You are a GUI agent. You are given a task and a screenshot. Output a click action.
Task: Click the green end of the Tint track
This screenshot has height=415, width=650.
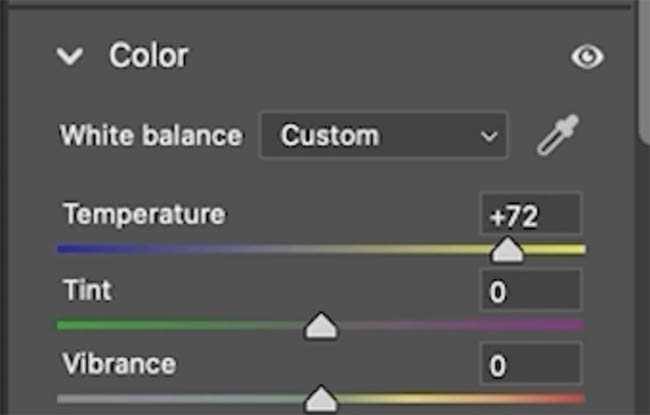point(66,325)
